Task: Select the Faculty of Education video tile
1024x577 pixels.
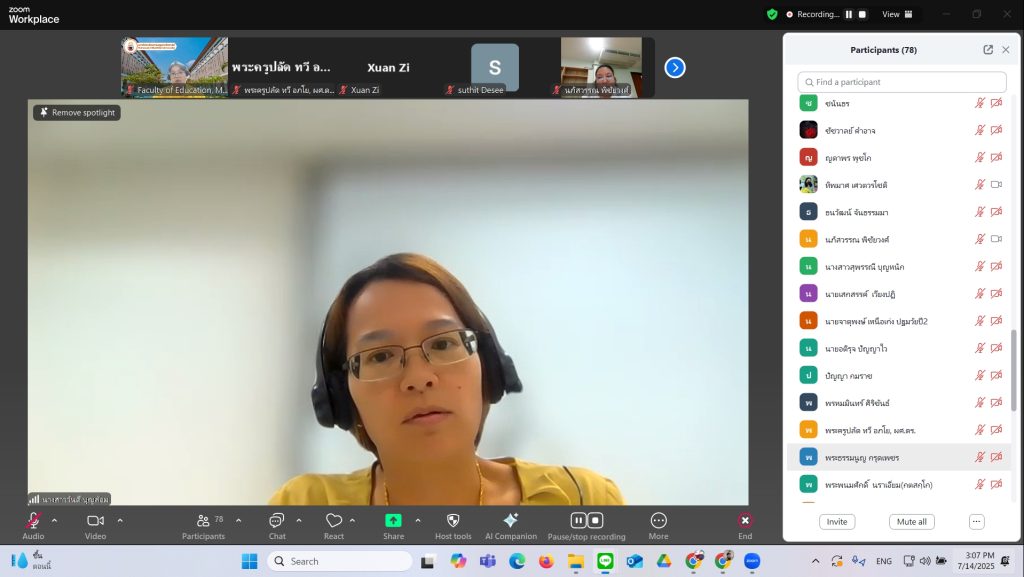Action: [x=174, y=67]
